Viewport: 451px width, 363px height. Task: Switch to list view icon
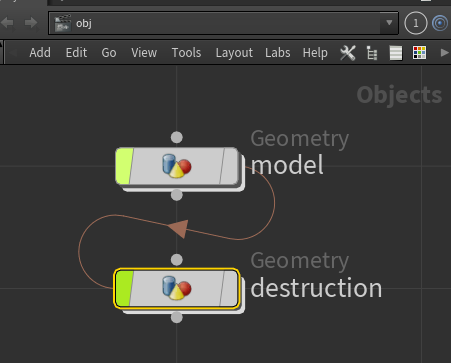(396, 53)
